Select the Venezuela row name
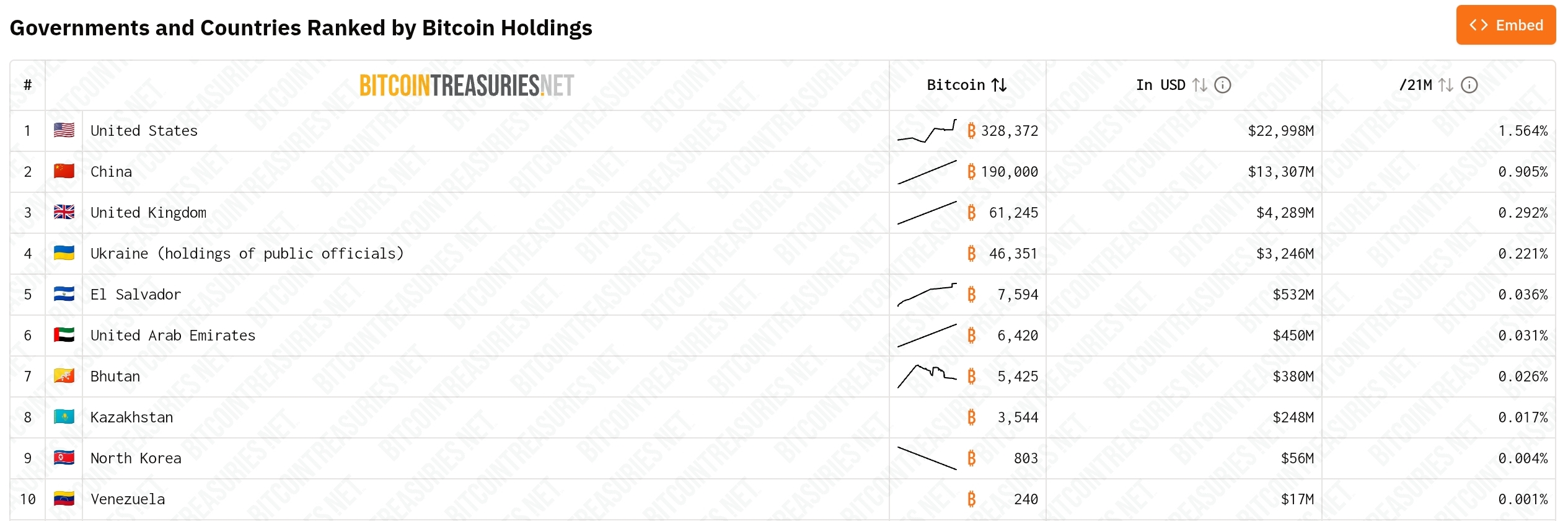Viewport: 1568px width, 521px height. (x=128, y=499)
